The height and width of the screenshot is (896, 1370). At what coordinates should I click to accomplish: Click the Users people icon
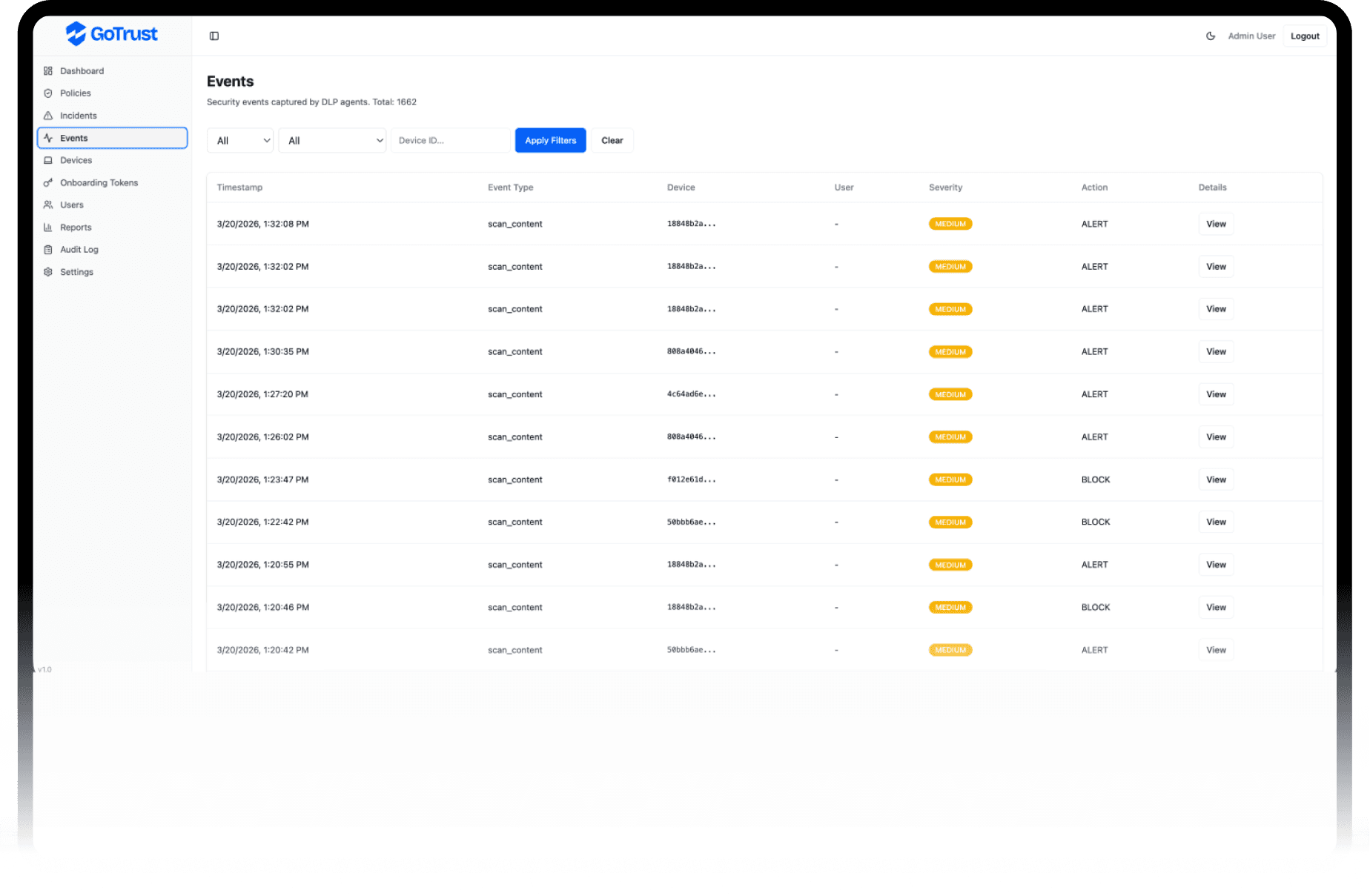(x=48, y=205)
